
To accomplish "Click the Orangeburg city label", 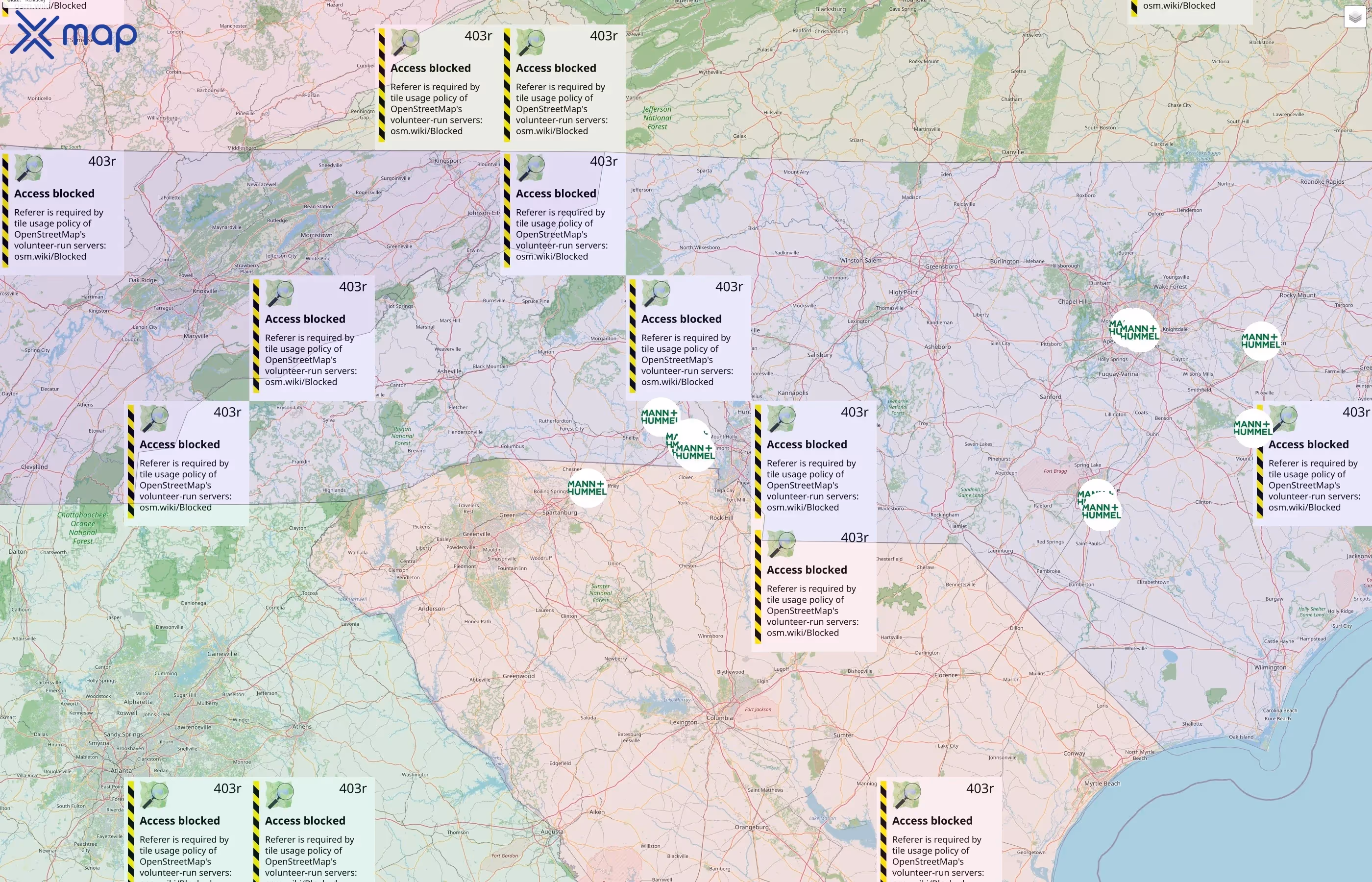I will [x=752, y=827].
